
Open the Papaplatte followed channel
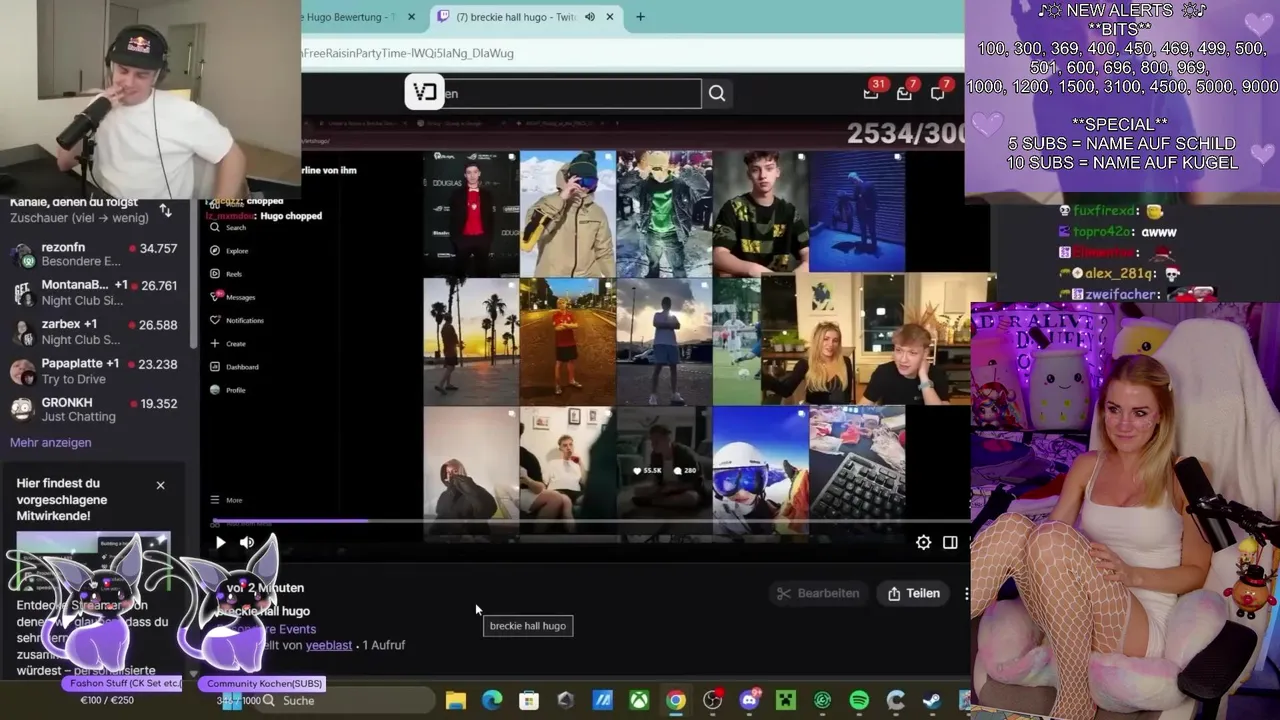point(93,371)
